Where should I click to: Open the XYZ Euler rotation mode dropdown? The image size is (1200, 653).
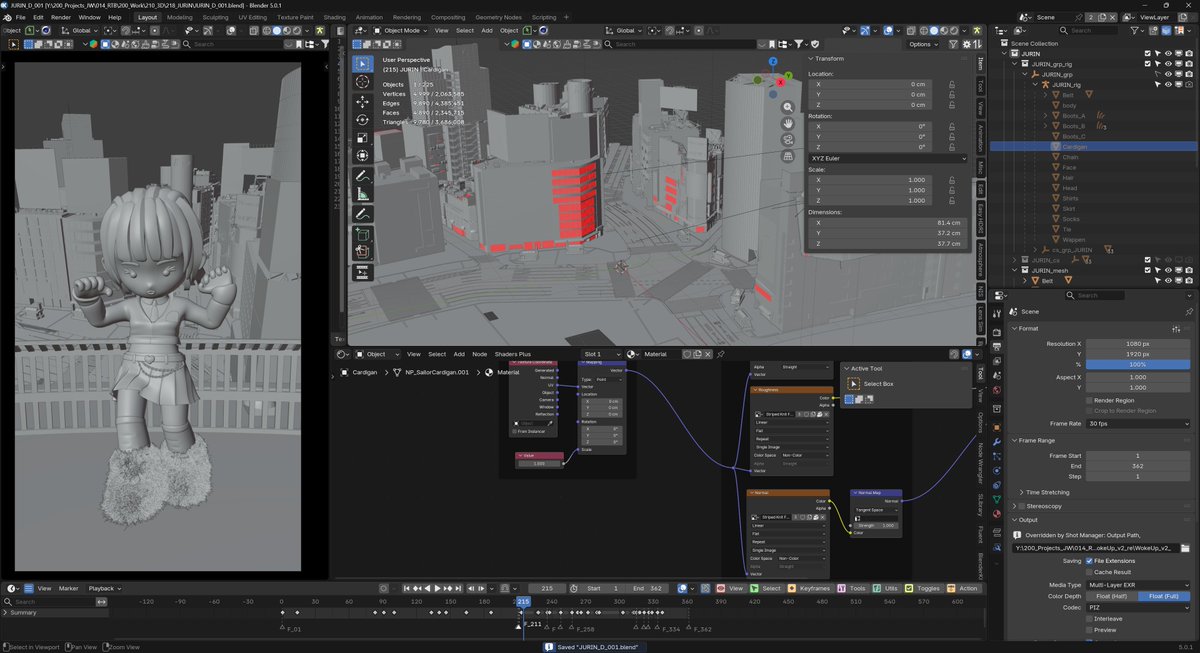point(887,158)
